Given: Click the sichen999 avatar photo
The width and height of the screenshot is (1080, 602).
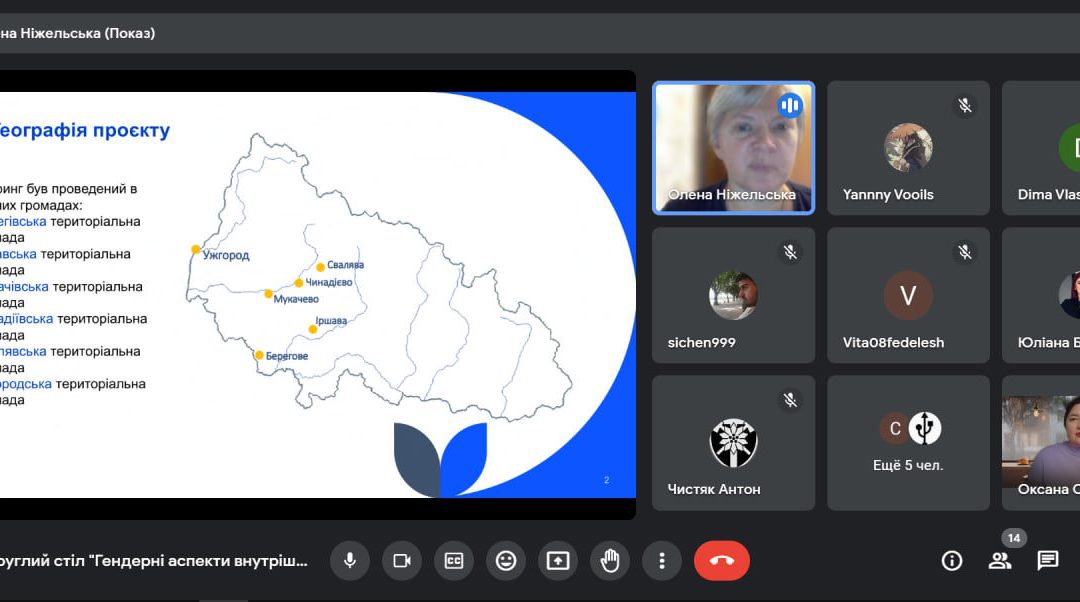Looking at the screenshot, I should 734,295.
